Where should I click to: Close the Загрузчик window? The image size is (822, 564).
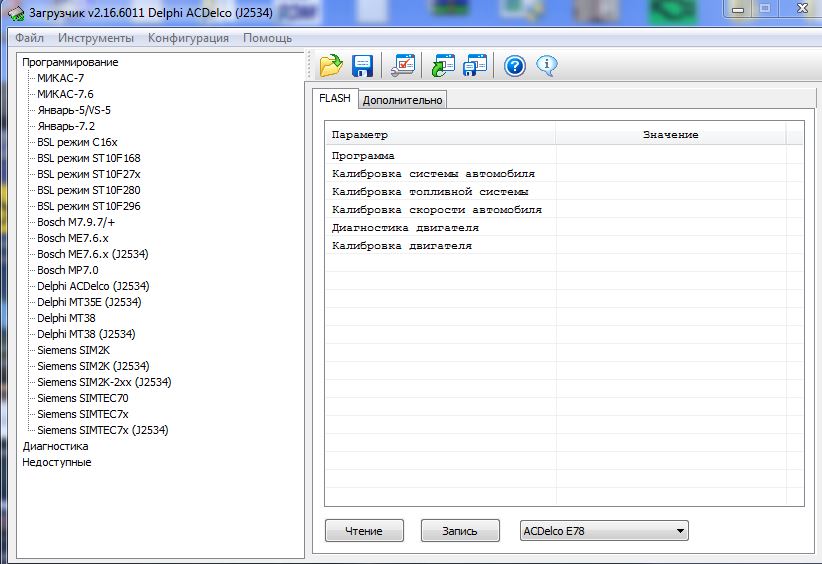802,8
